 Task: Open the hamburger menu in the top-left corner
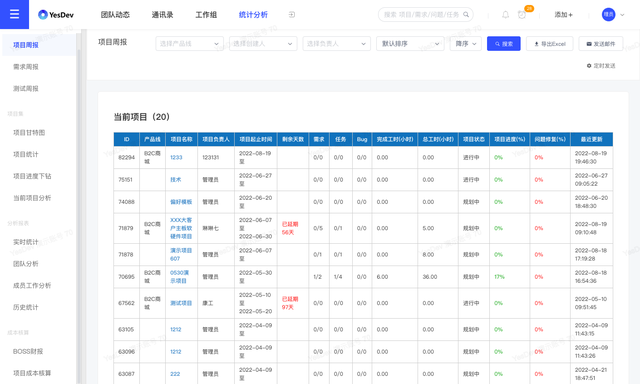point(14,14)
